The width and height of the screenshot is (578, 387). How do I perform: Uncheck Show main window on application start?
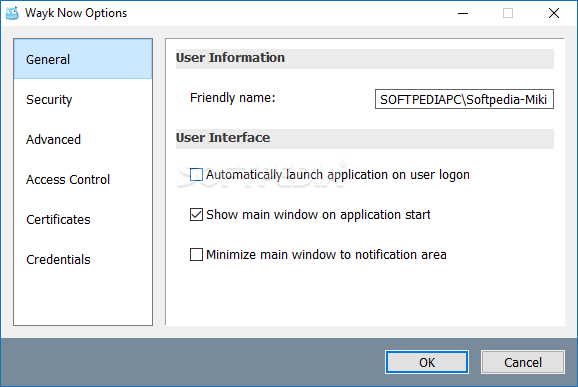pyautogui.click(x=196, y=215)
